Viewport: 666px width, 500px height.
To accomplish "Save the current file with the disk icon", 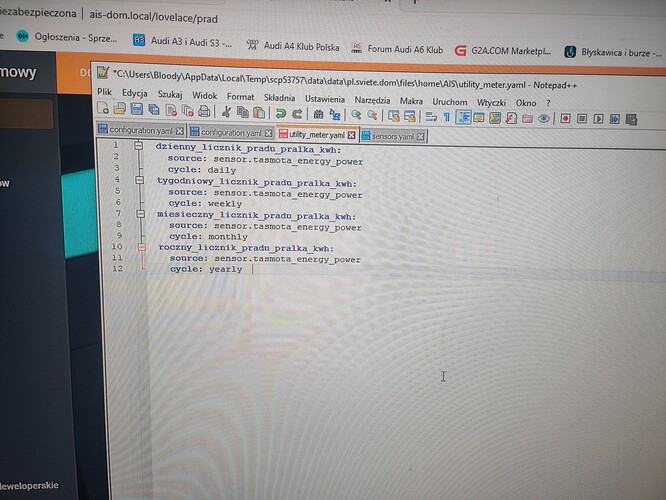I will point(137,110).
